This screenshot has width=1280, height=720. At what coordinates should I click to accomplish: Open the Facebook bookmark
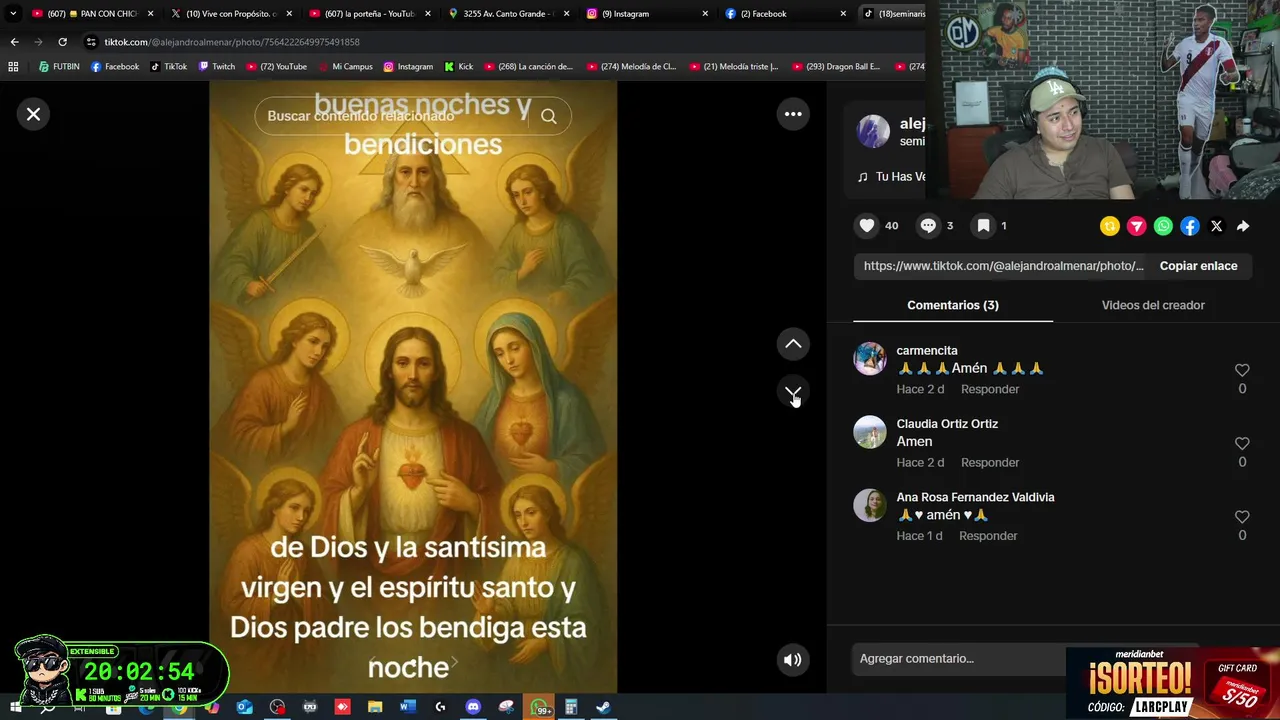[115, 67]
